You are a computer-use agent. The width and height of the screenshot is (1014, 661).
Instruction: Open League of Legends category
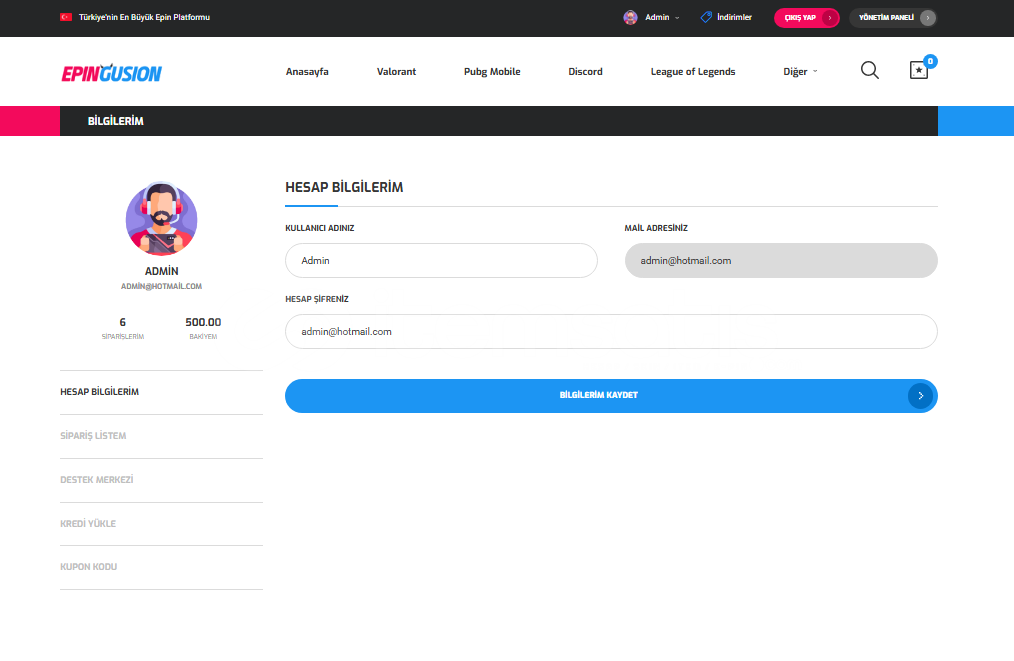[692, 72]
